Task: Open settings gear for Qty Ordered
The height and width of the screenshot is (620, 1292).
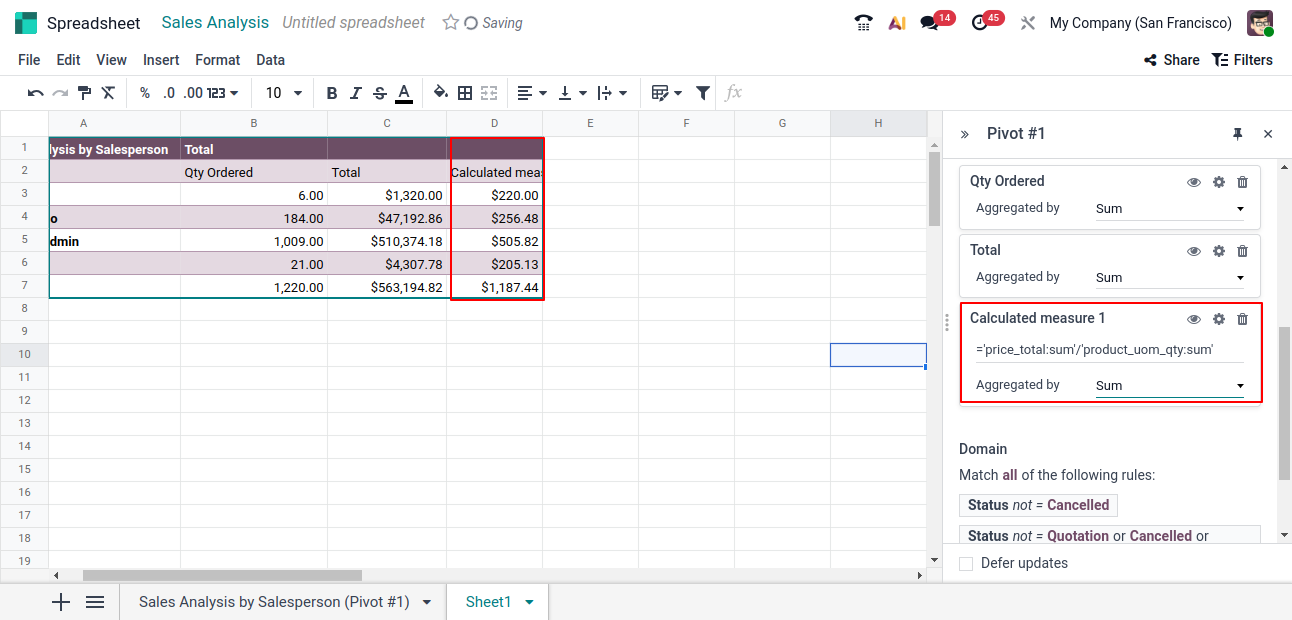Action: click(x=1218, y=182)
